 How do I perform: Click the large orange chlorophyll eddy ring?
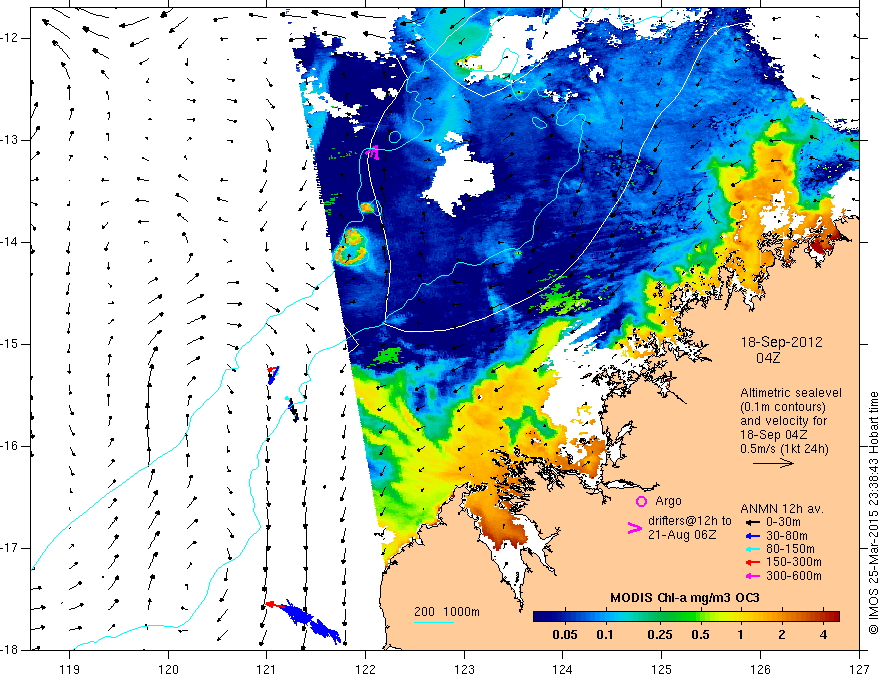[x=351, y=248]
